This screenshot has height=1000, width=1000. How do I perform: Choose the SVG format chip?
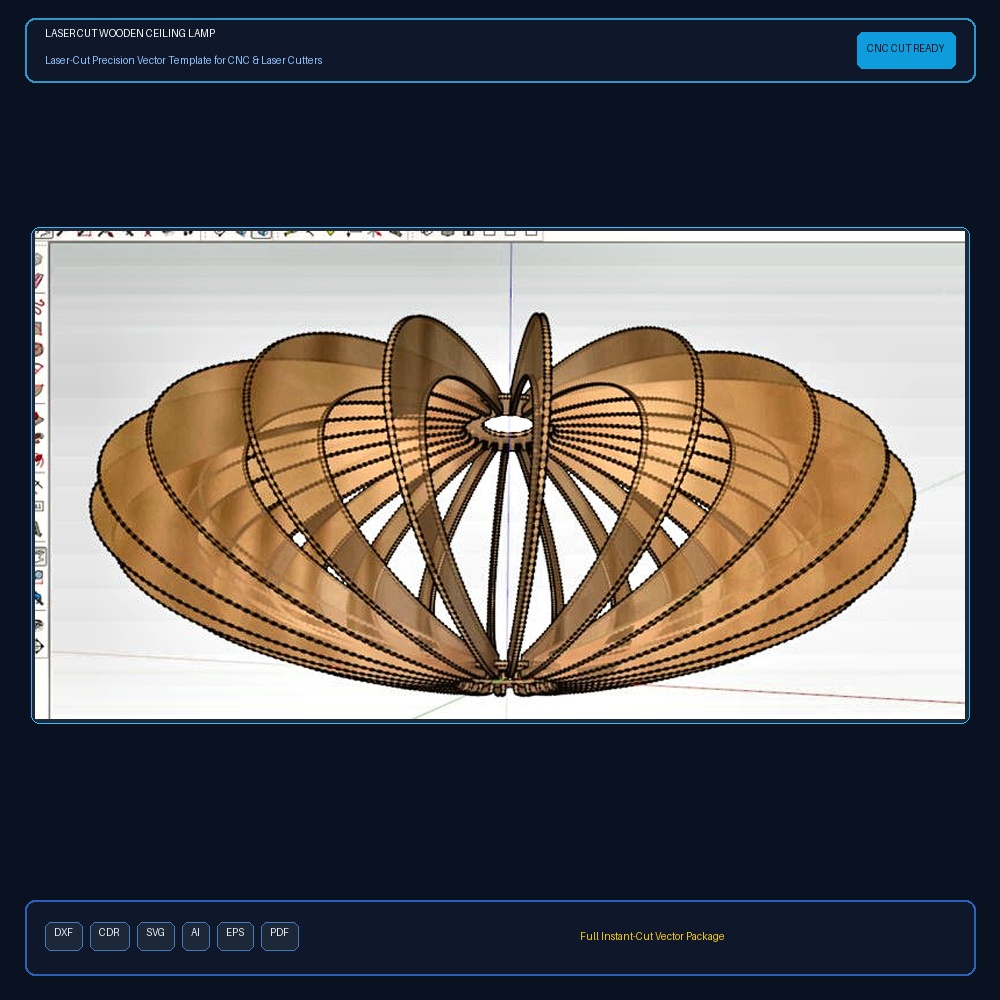pos(156,936)
